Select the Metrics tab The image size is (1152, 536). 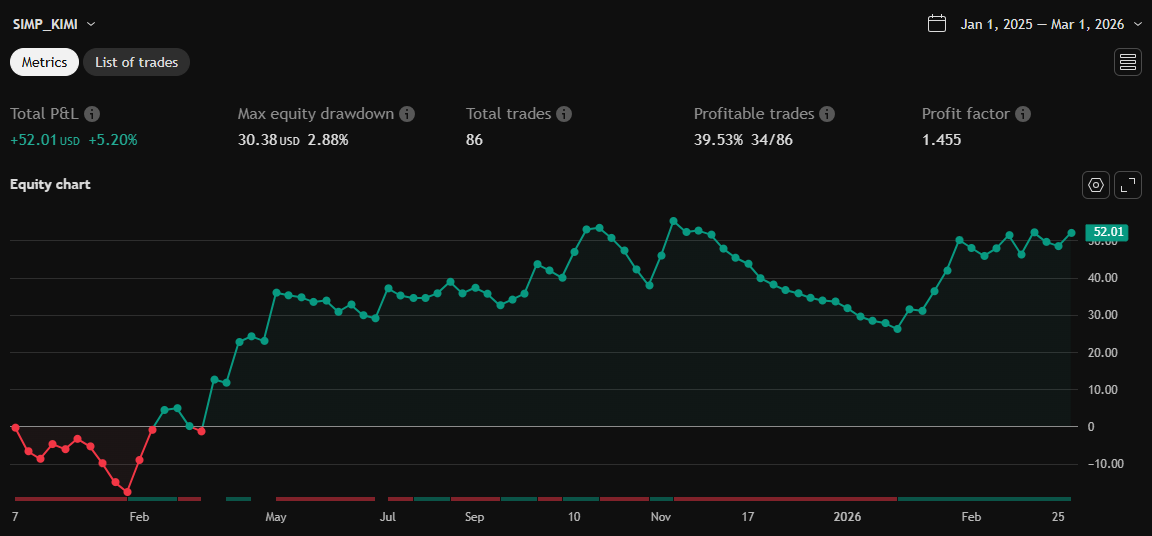tap(44, 62)
